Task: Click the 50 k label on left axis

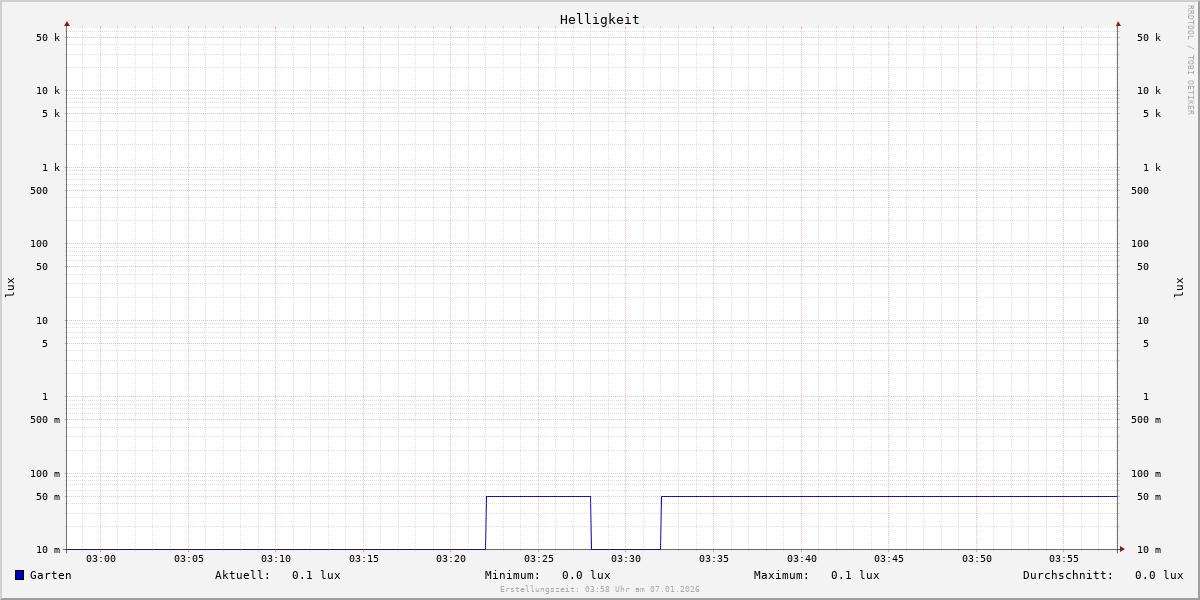Action: tap(48, 38)
